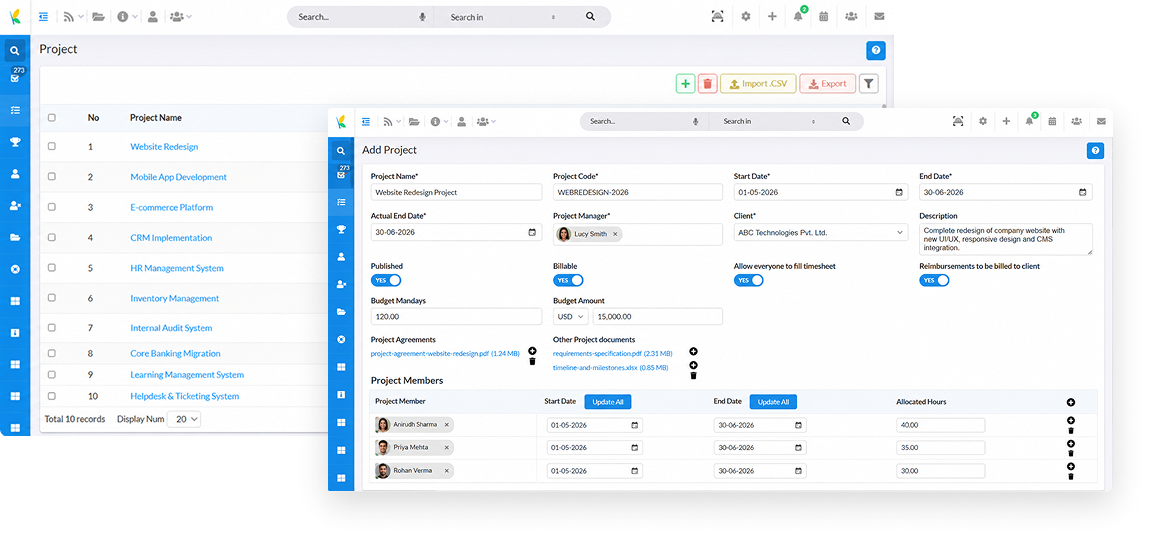The width and height of the screenshot is (1149, 540).
Task: Click magnifier icon in Add Project search bar
Action: (x=846, y=121)
